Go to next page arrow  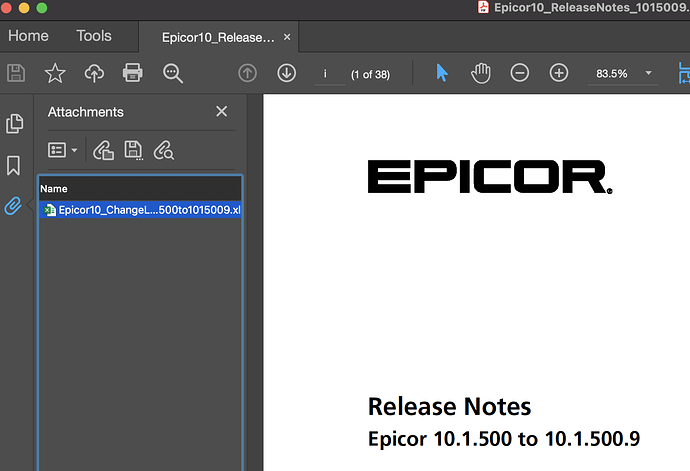tap(286, 73)
